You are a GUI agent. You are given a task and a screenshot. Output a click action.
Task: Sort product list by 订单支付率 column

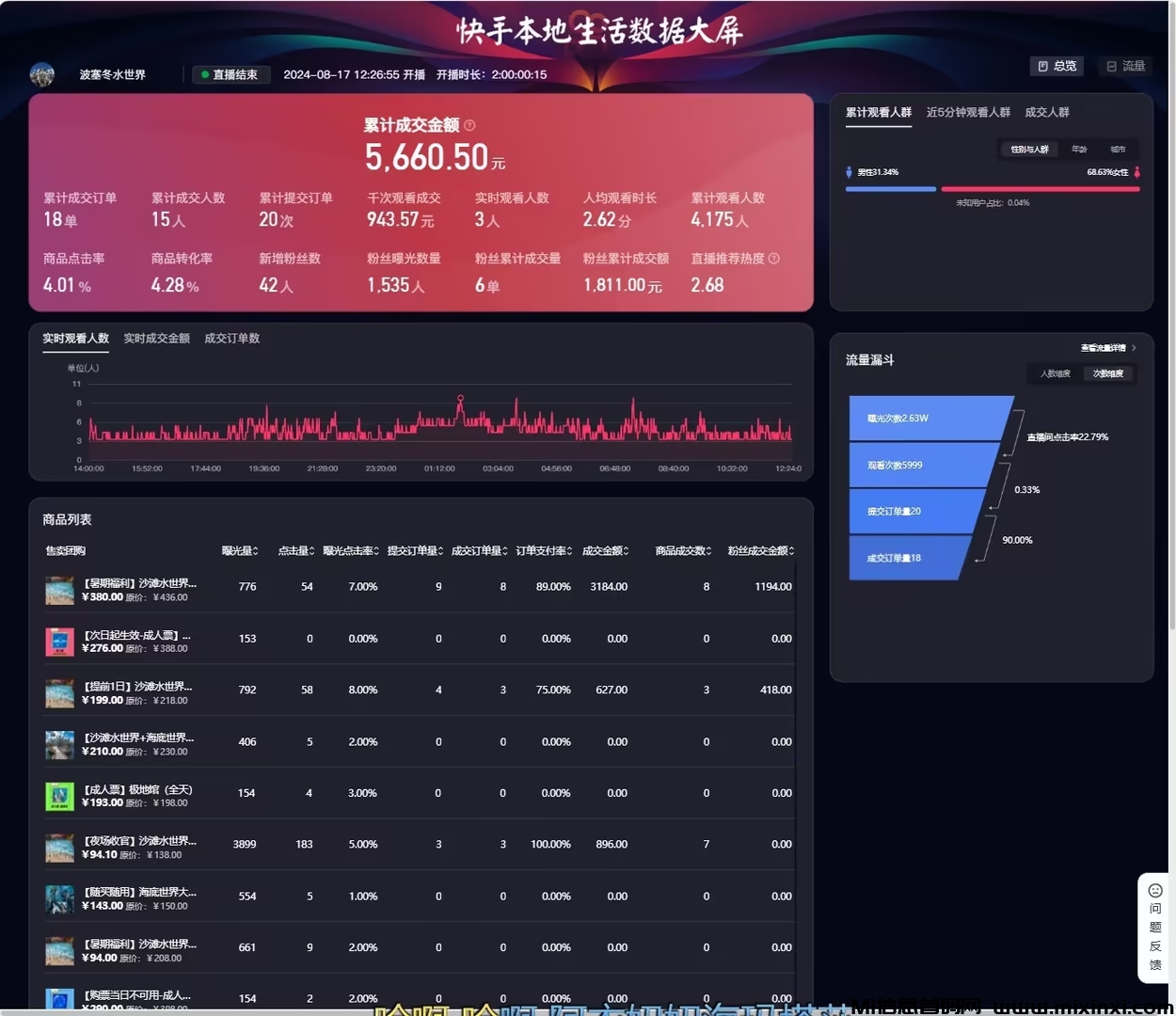coord(544,550)
